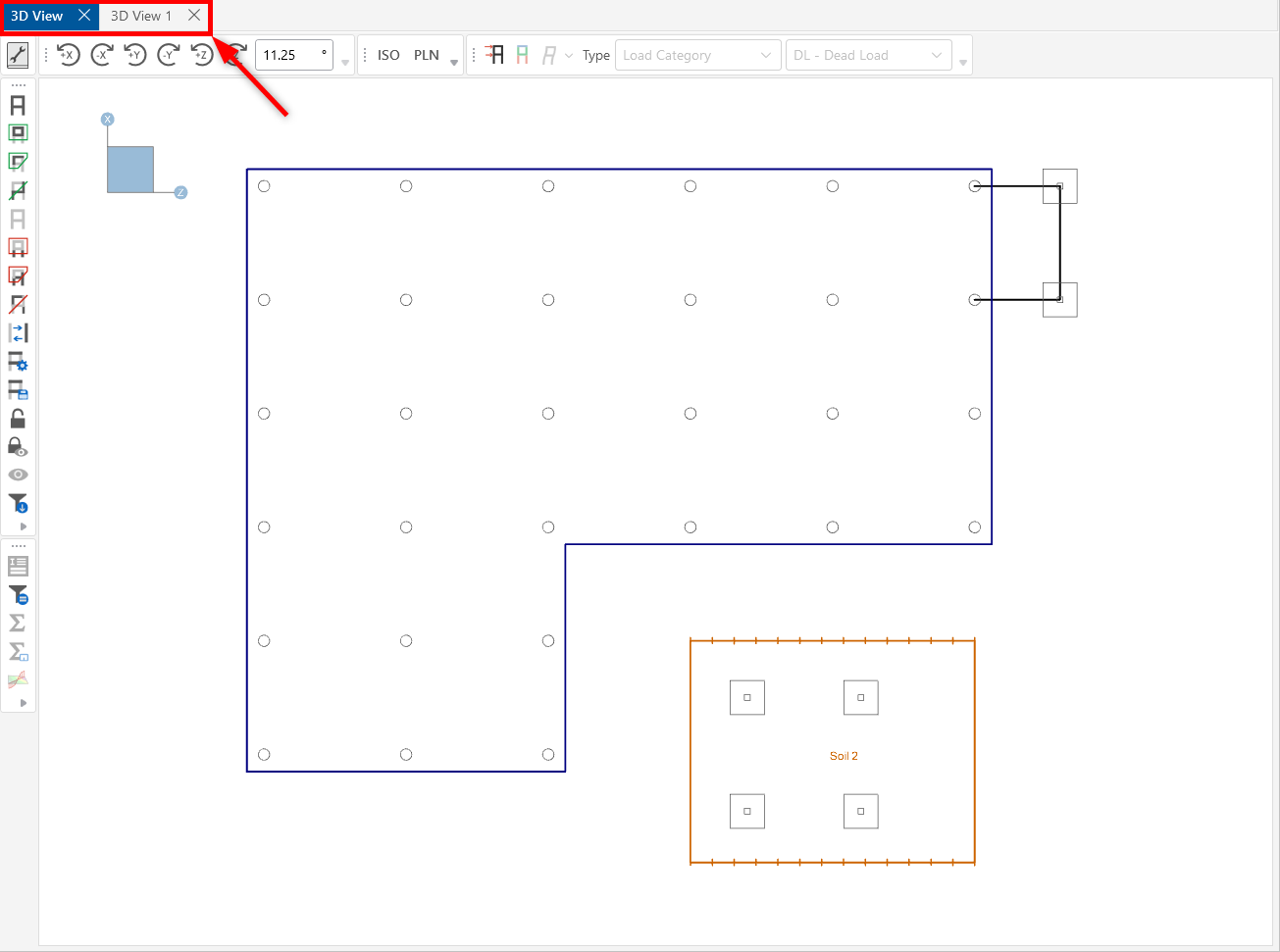This screenshot has width=1280, height=952.
Task: Switch to the 3D View 1 tab
Action: (x=141, y=16)
